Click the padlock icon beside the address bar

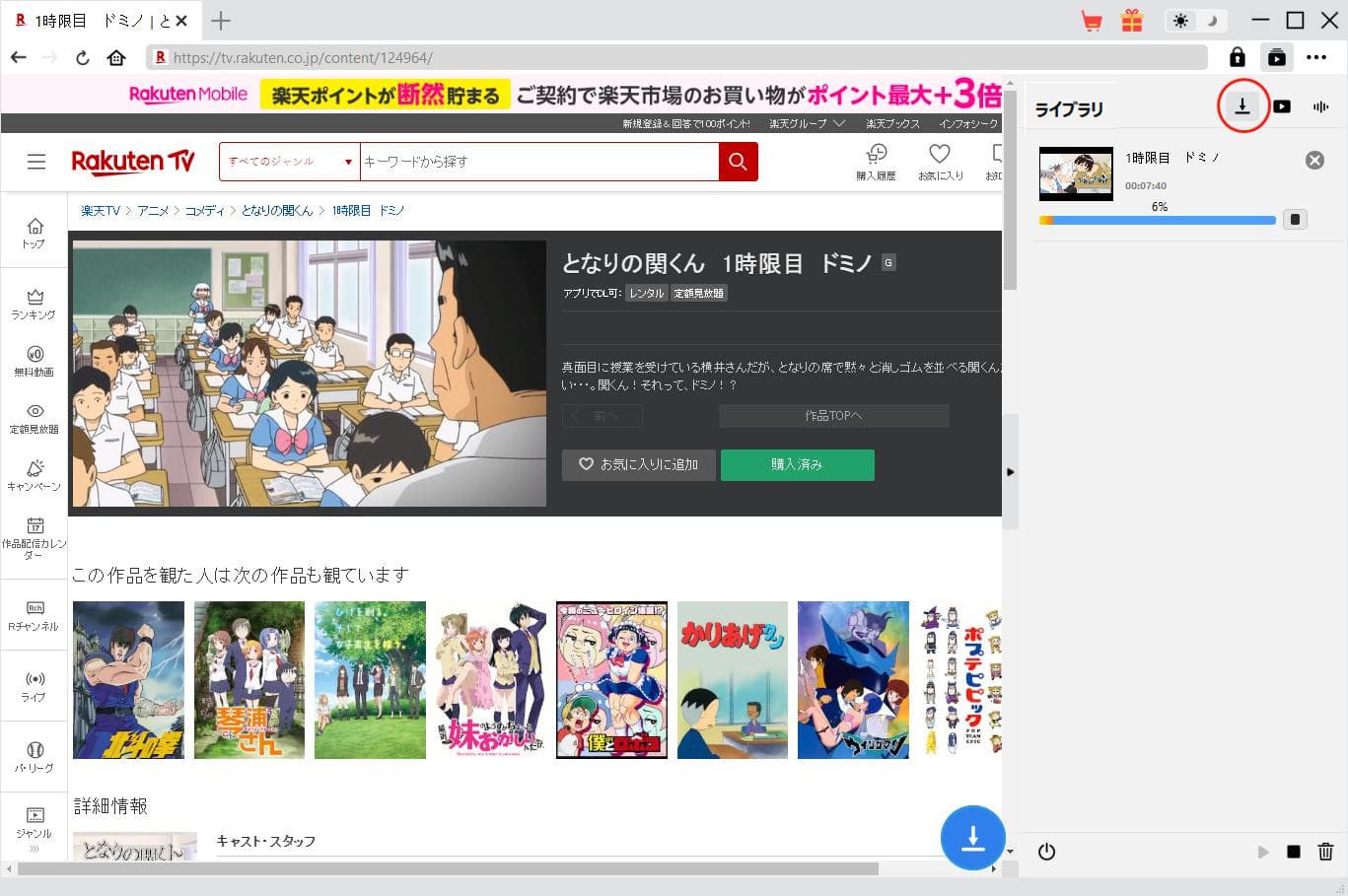[x=1237, y=57]
